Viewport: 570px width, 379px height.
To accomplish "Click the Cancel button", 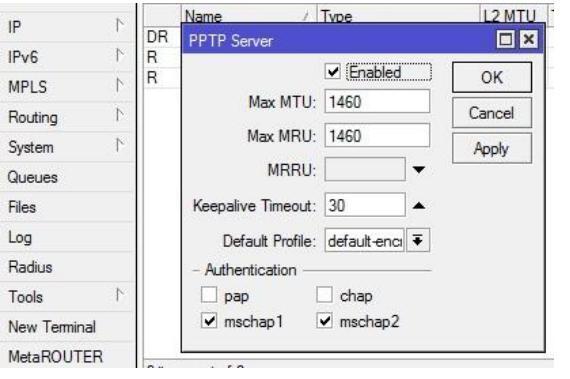I will click(x=492, y=113).
